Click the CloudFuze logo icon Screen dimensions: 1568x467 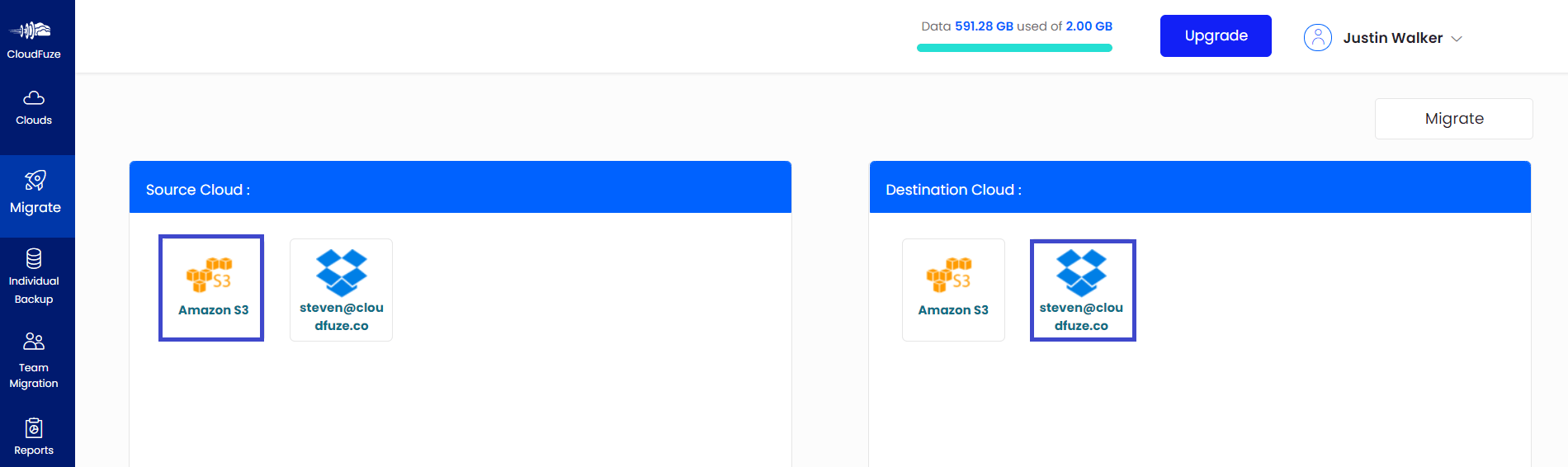31,31
